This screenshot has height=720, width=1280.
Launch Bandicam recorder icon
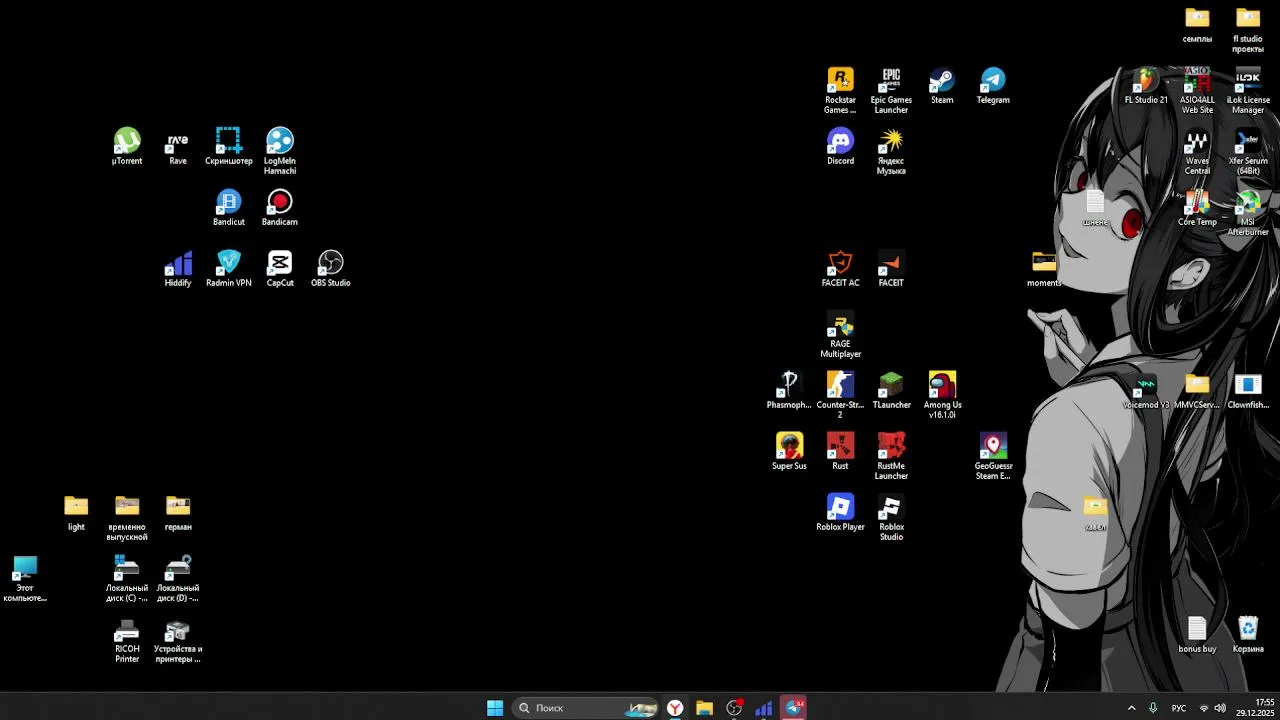280,207
